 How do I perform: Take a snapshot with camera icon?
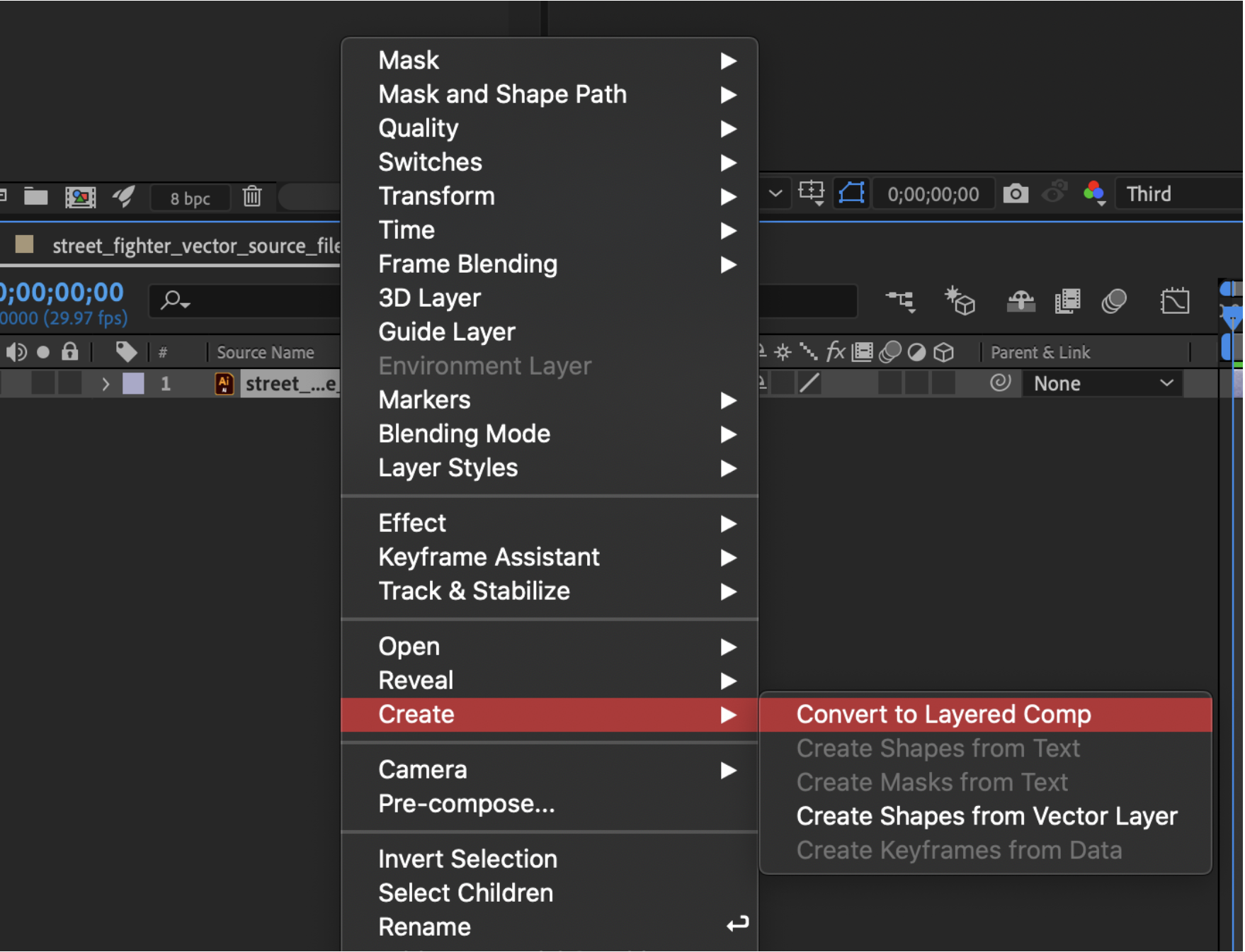[1015, 193]
